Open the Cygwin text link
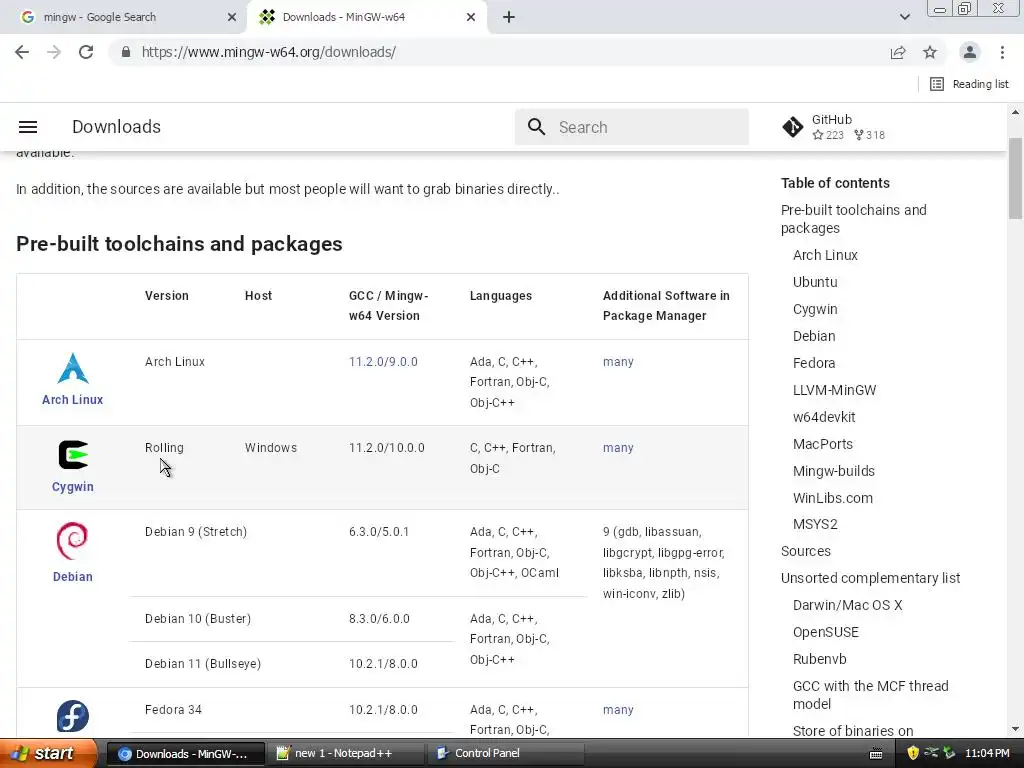Screen dimensions: 1024x768 [x=72, y=487]
